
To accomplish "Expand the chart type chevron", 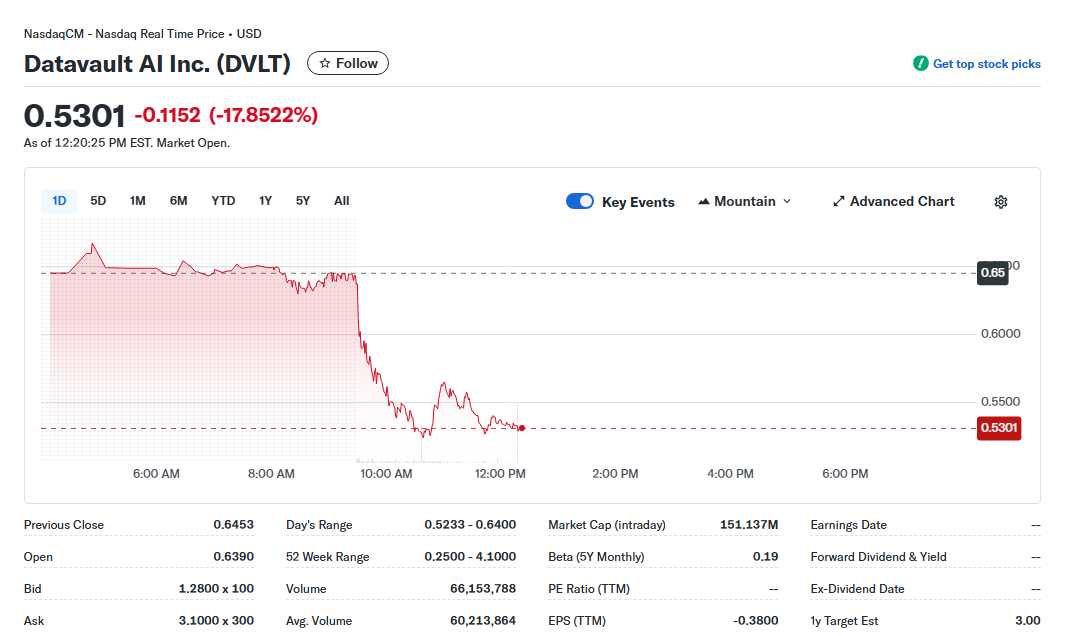I will pyautogui.click(x=789, y=201).
